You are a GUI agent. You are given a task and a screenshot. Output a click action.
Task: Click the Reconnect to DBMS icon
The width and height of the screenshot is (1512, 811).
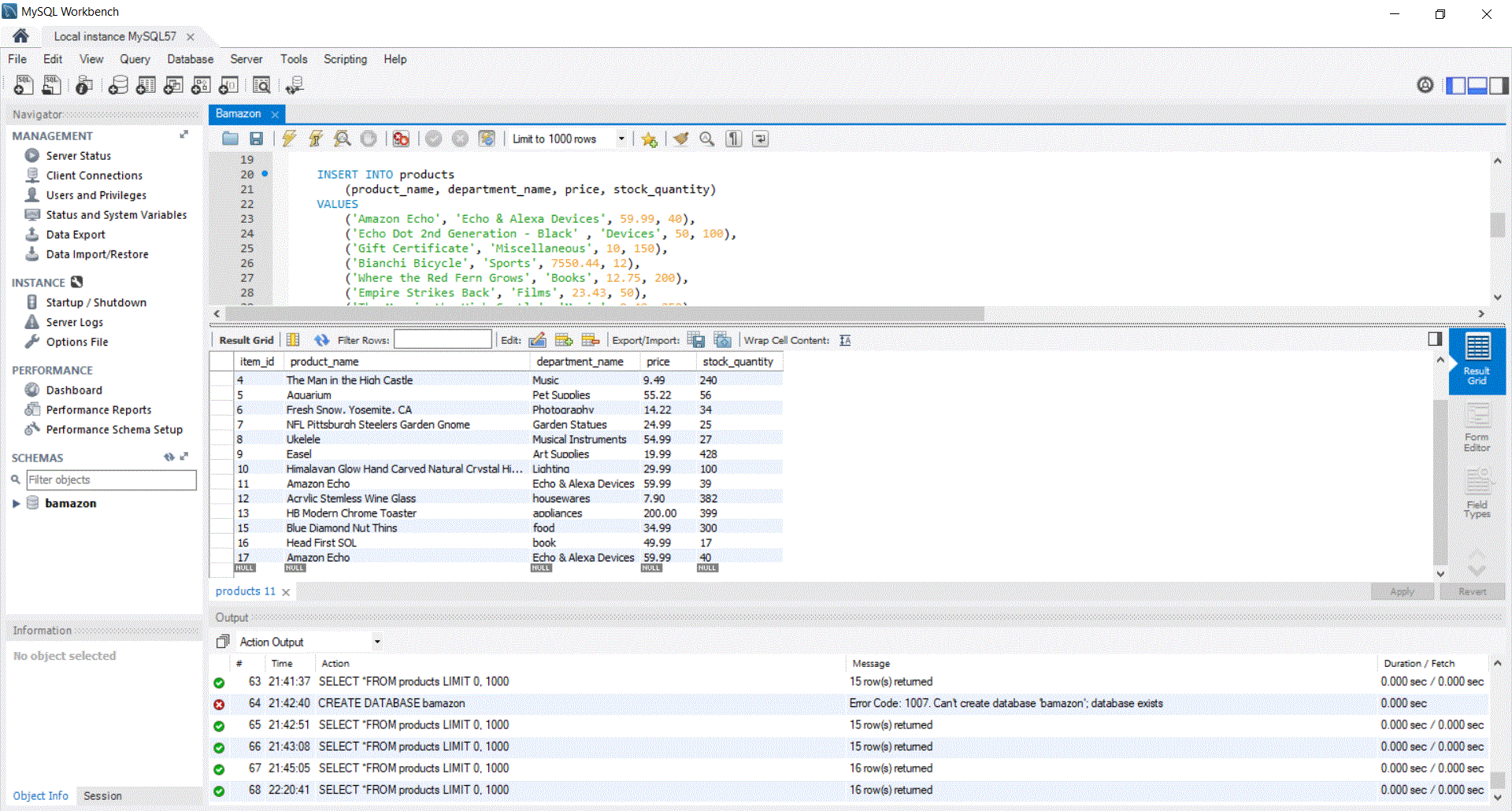(295, 85)
